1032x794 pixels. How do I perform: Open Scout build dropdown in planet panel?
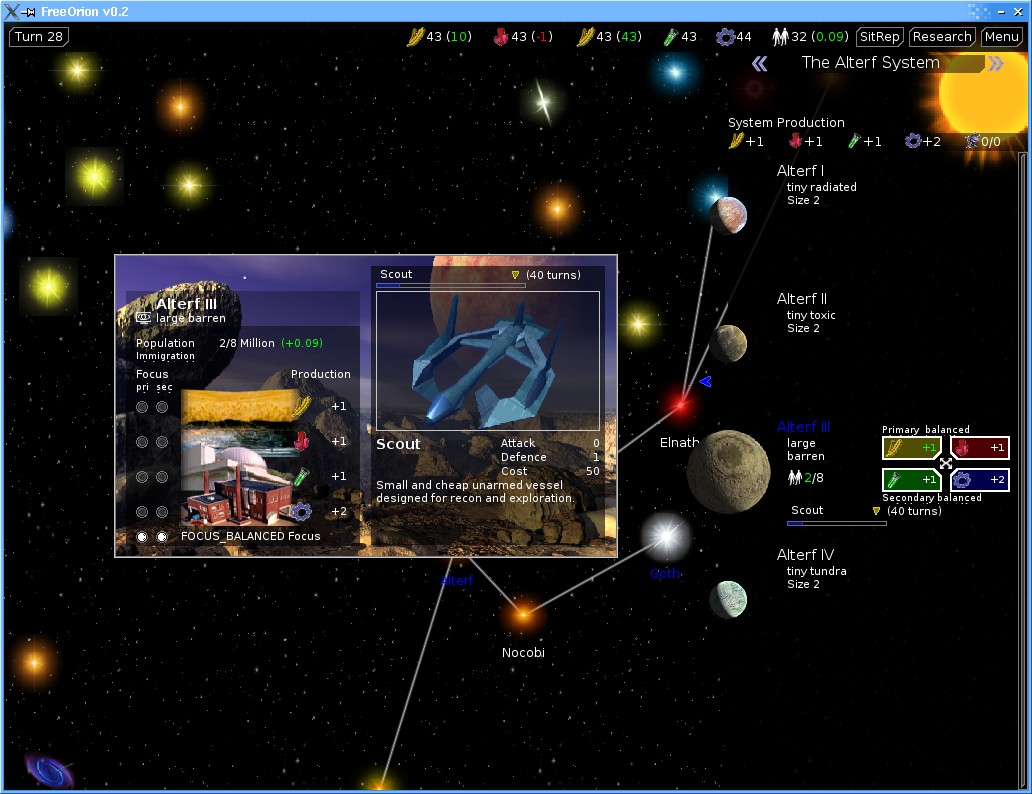(516, 275)
